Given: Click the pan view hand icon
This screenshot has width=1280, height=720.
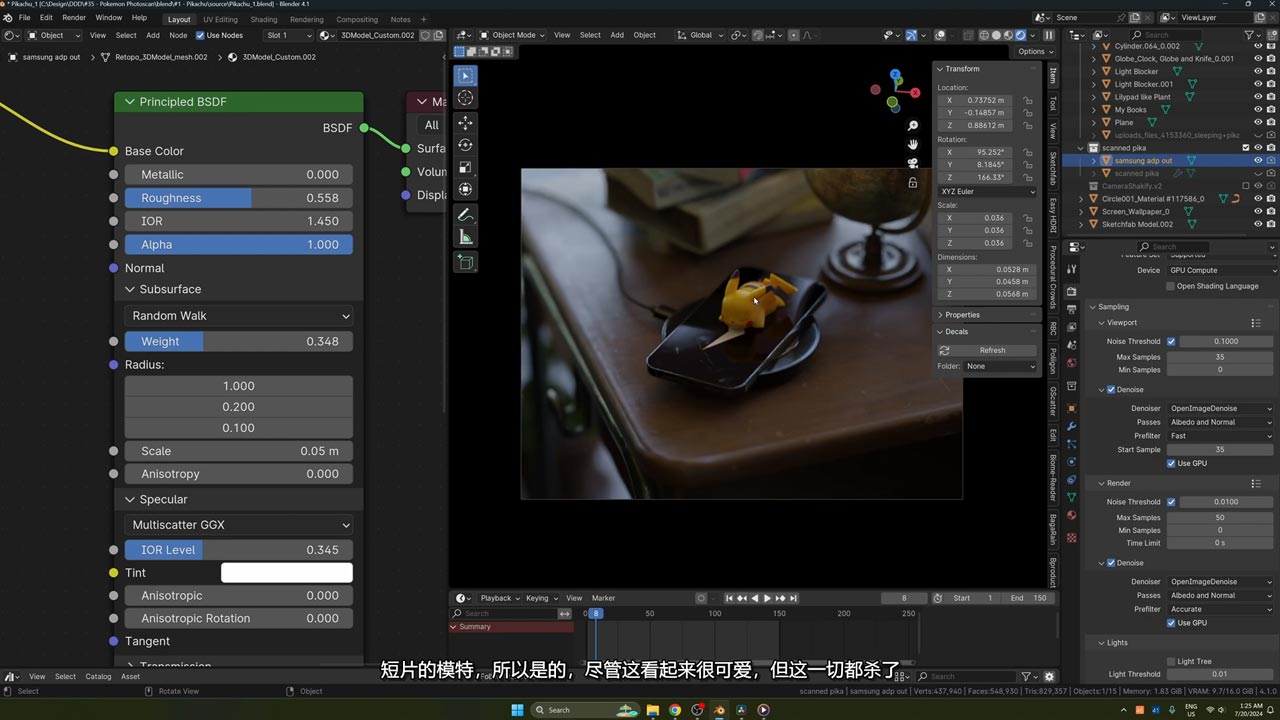Looking at the screenshot, I should point(913,145).
